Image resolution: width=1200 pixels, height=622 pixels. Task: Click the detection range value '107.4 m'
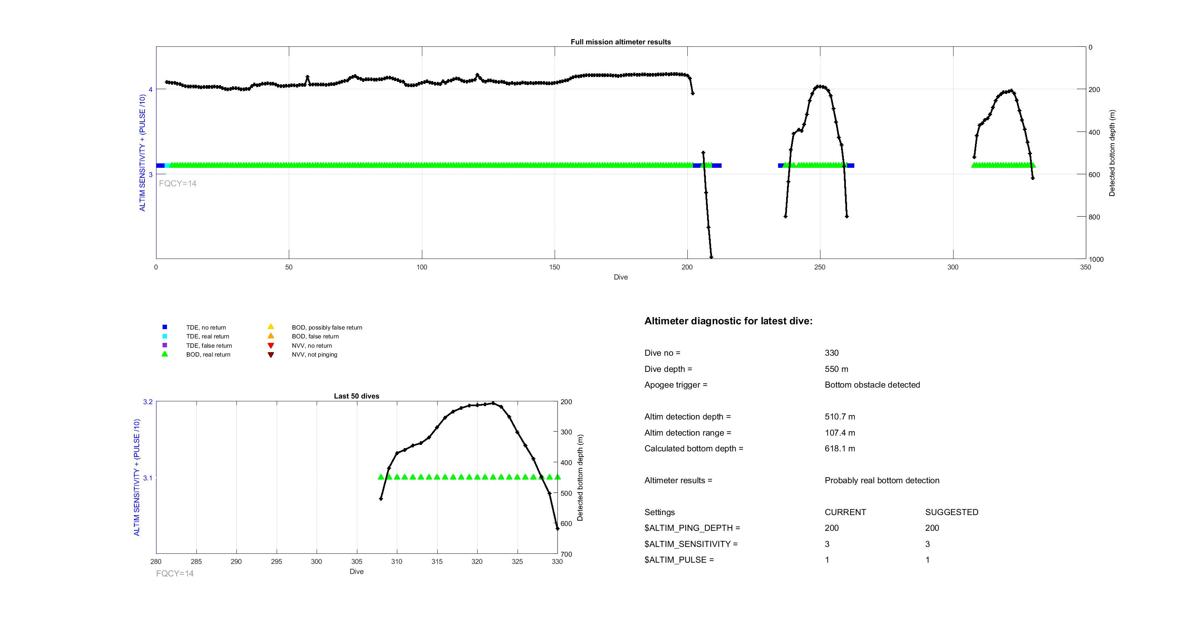tap(840, 433)
